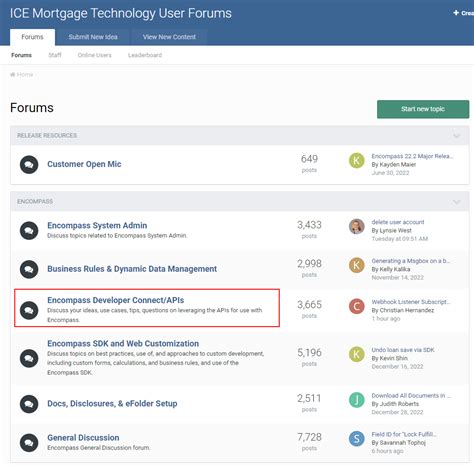This screenshot has height=465, width=474.
Task: Open the Webhook Listener Subscription topic
Action: (x=411, y=302)
